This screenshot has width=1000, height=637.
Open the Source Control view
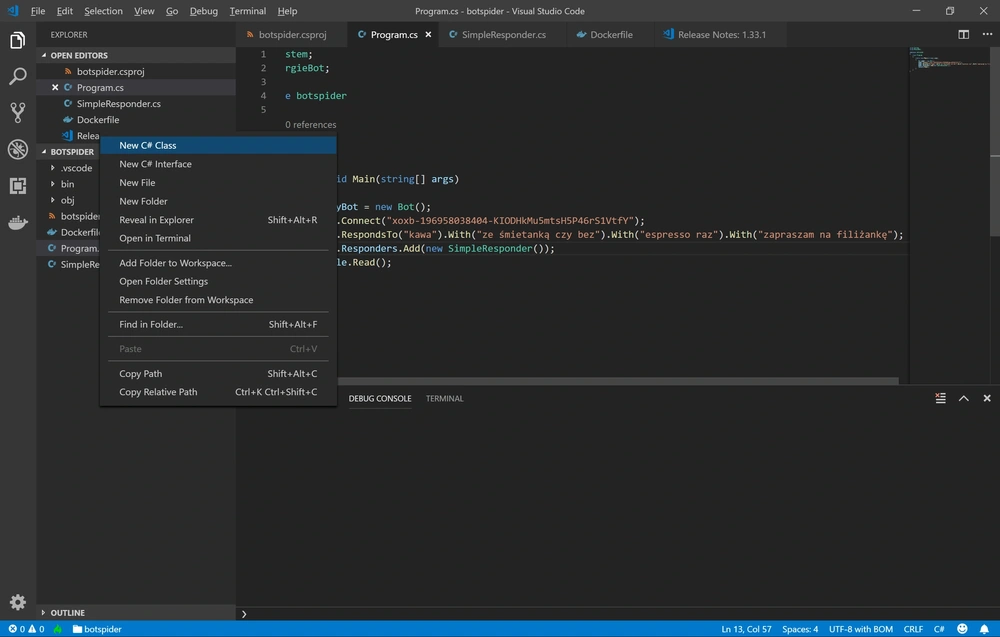[18, 113]
